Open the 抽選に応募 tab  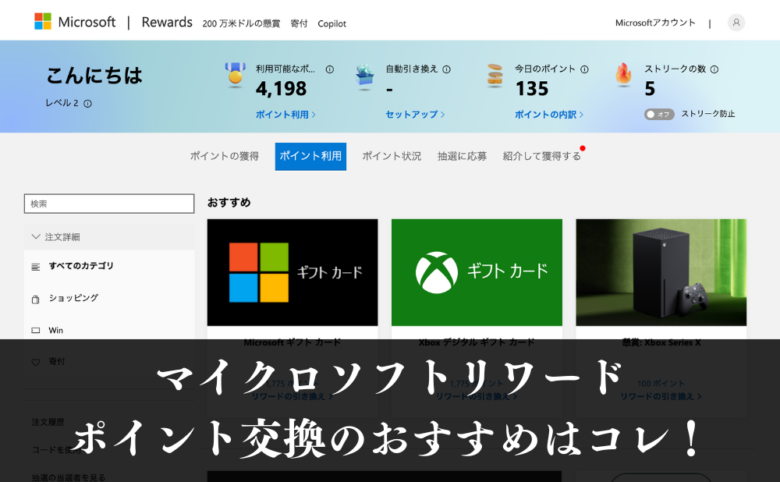tap(462, 156)
